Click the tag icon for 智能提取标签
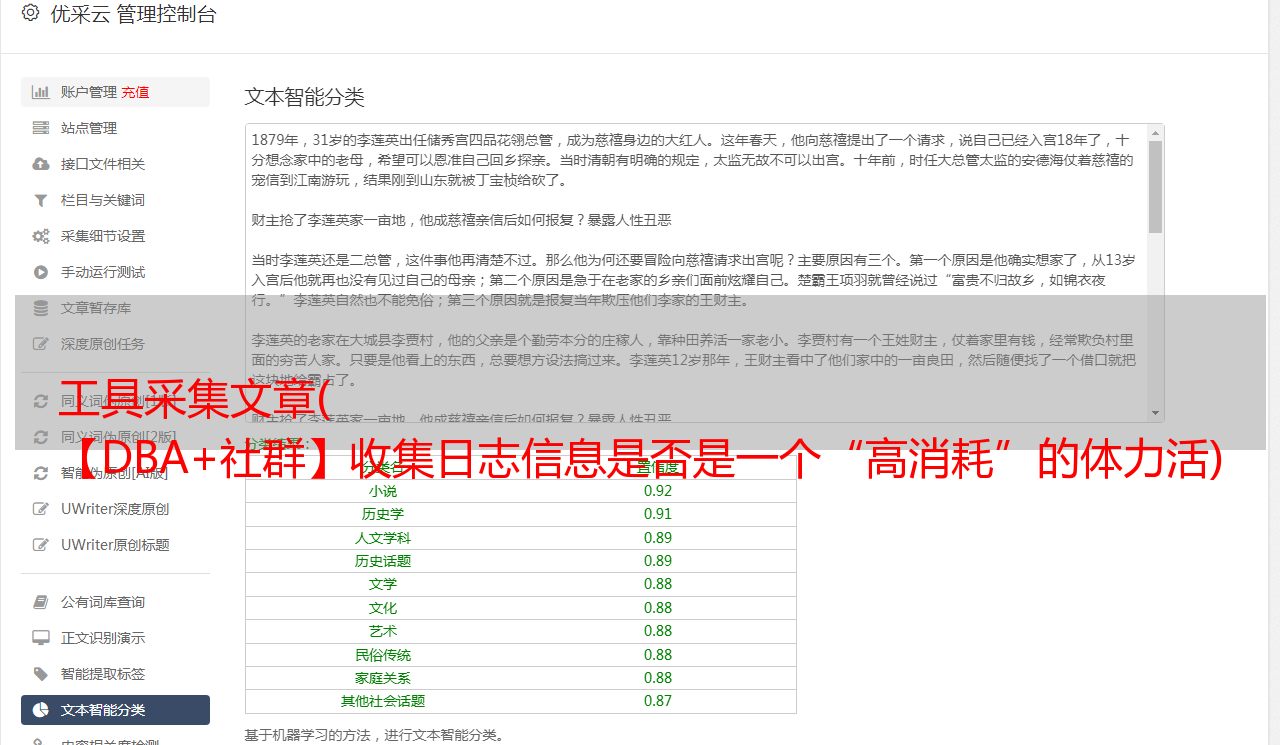The image size is (1280, 745). (41, 674)
